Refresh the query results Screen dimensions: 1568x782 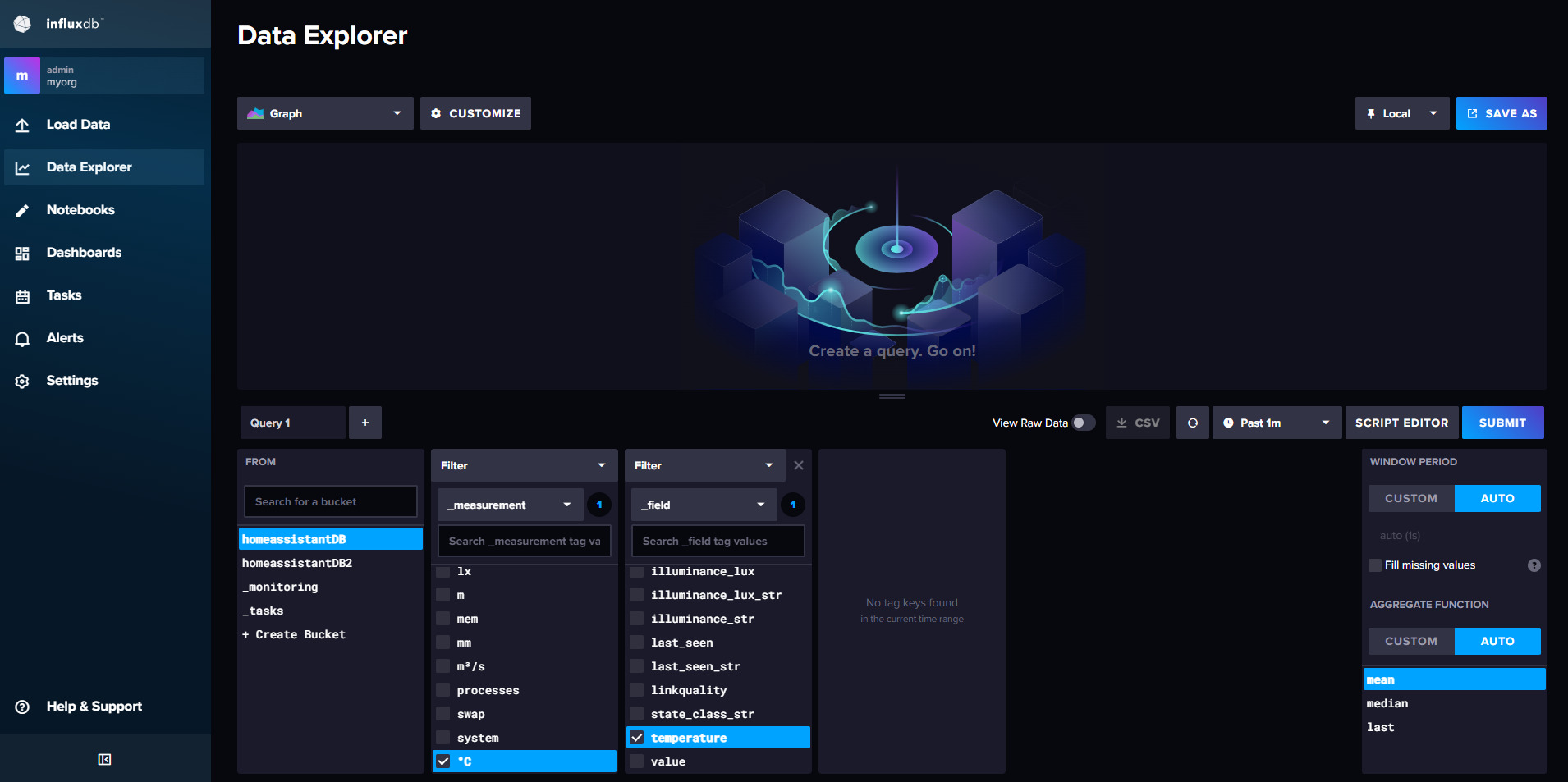1193,423
